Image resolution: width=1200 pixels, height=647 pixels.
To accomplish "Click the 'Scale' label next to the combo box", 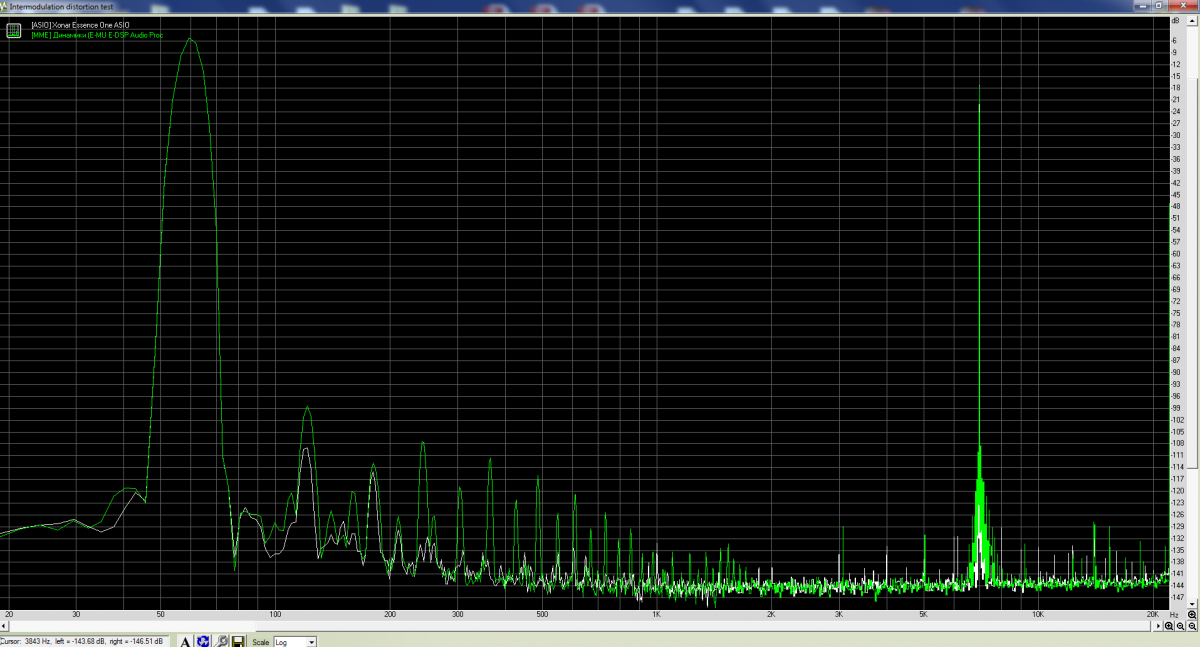I will (x=260, y=642).
